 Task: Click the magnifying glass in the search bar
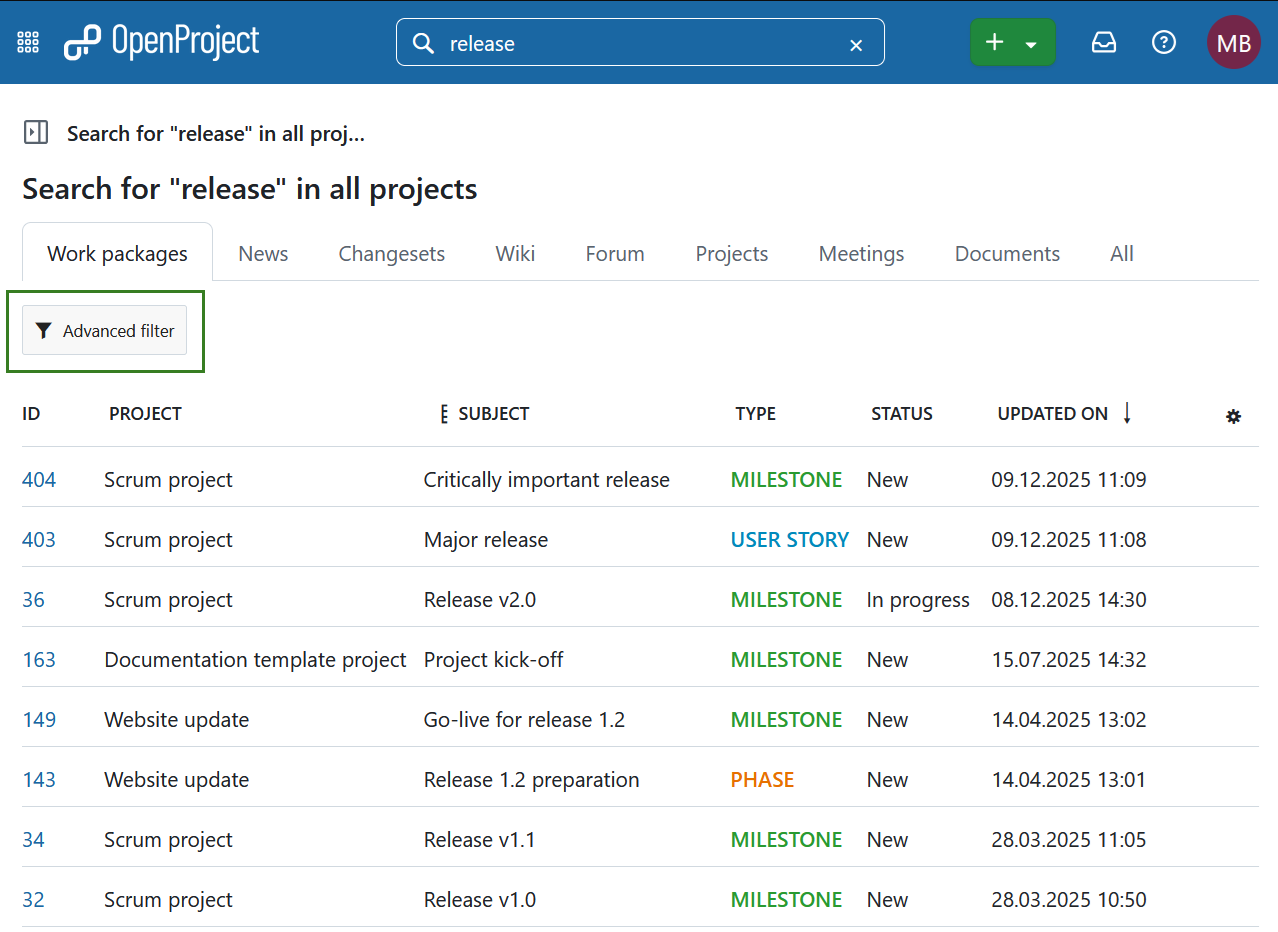point(423,43)
